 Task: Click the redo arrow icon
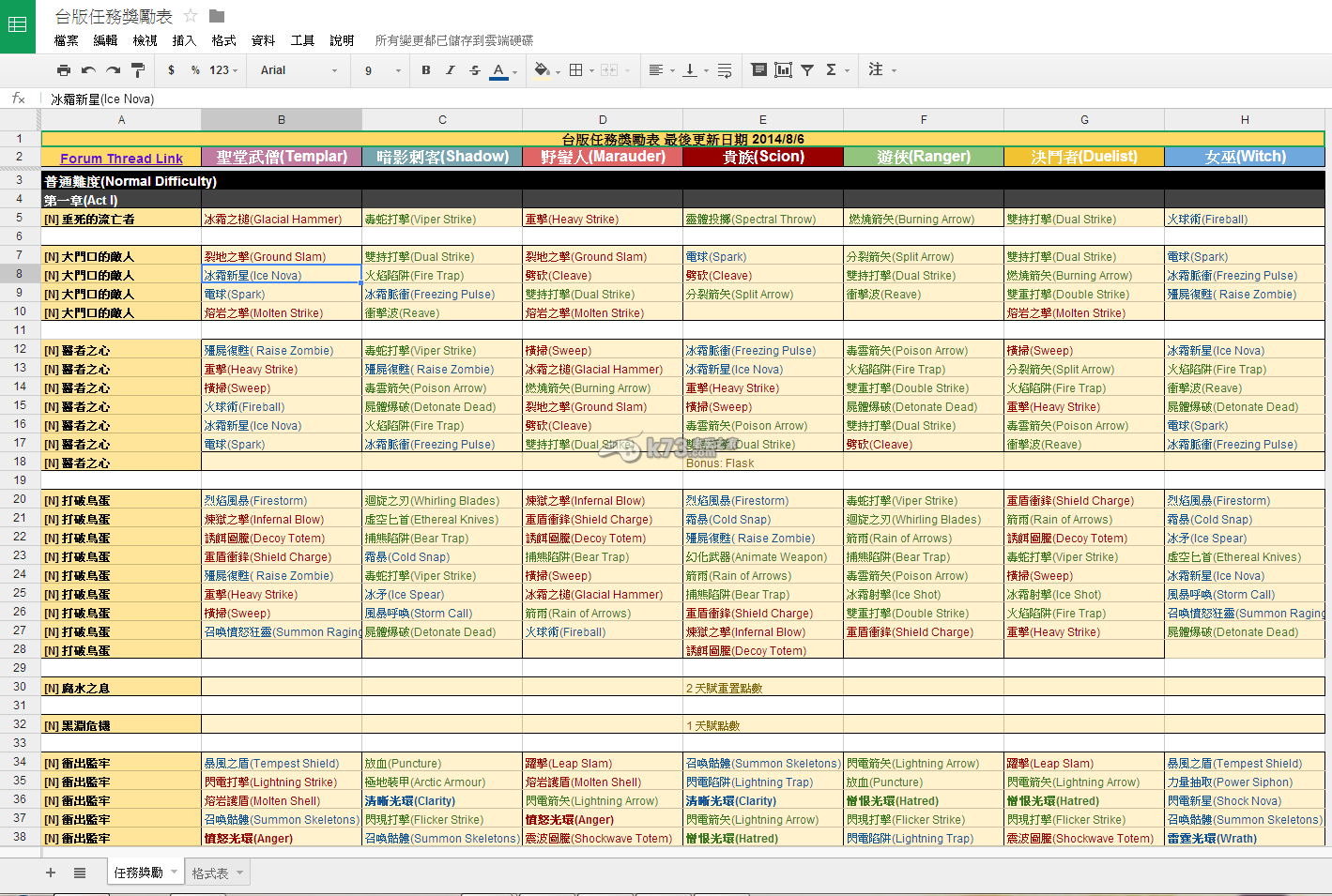[113, 70]
